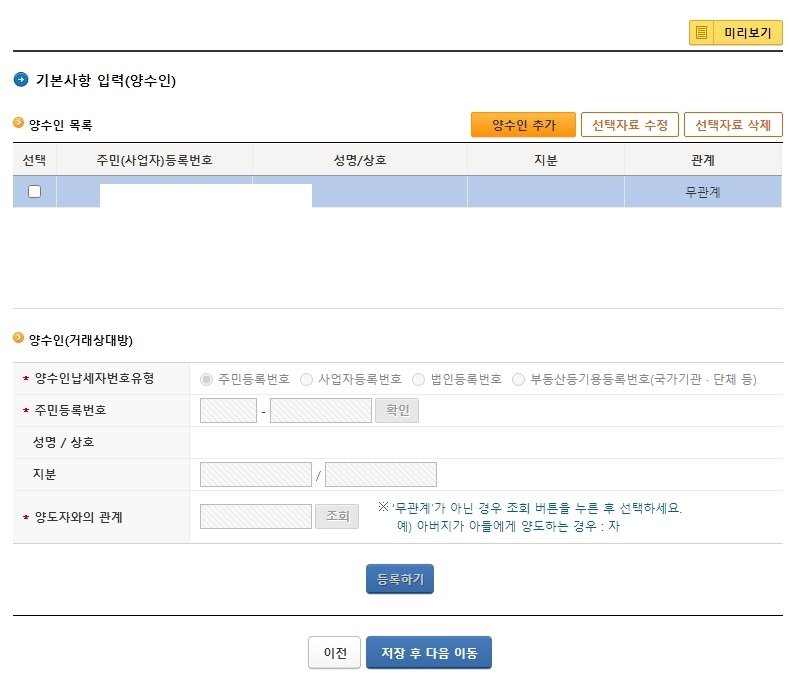Select the 법인등록번호 radio option
This screenshot has height=674, width=792.
tap(418, 379)
